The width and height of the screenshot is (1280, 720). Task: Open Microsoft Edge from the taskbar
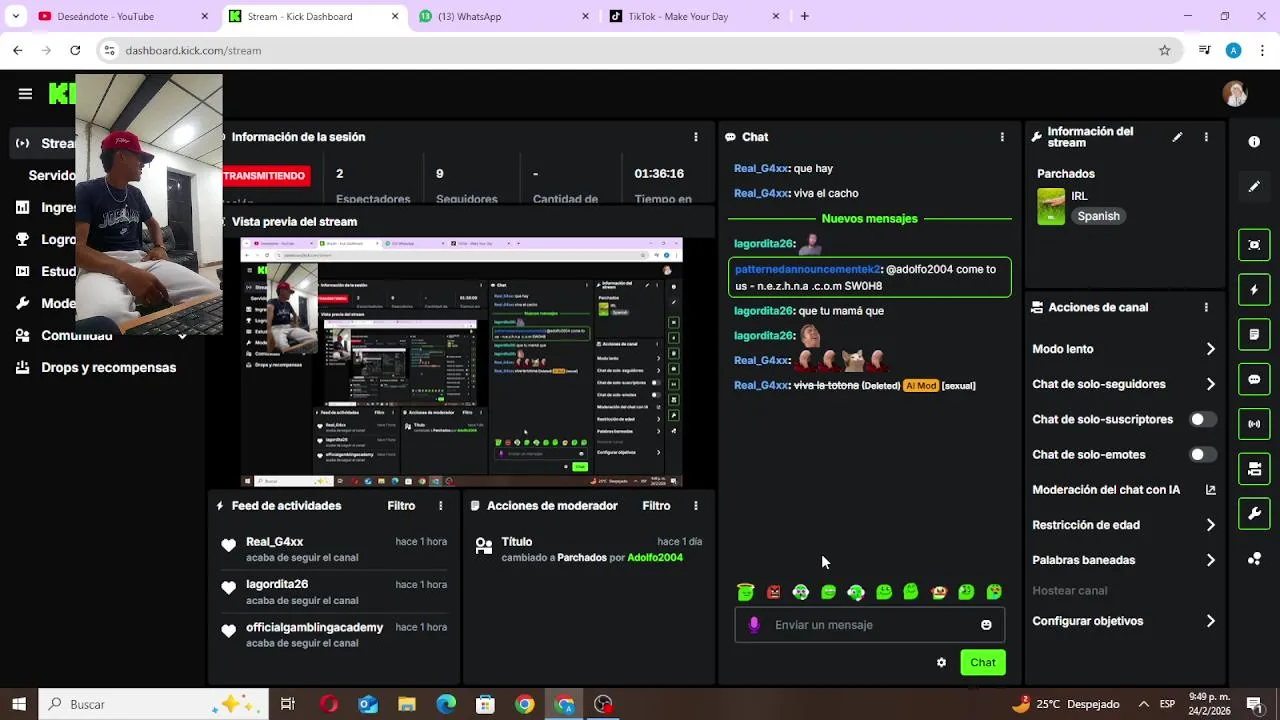[446, 704]
